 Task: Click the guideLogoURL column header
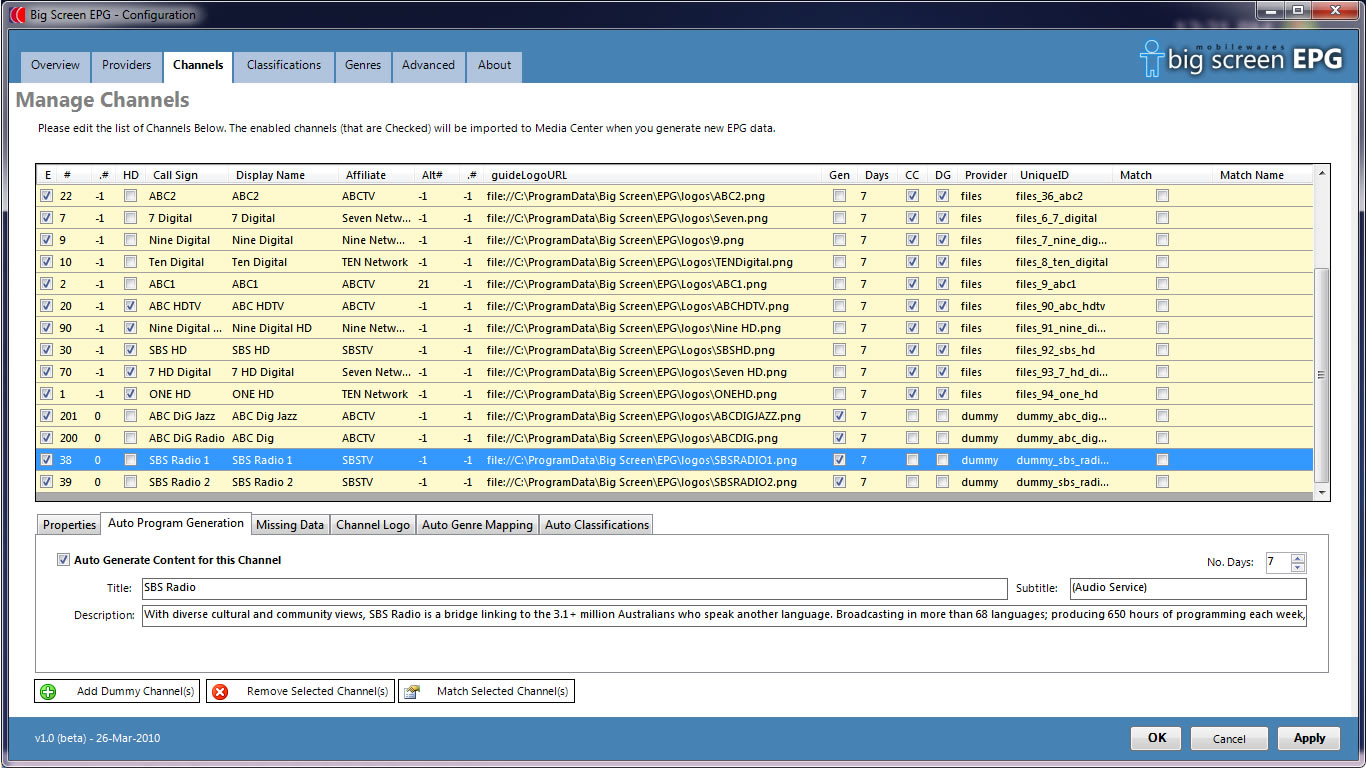[x=529, y=175]
